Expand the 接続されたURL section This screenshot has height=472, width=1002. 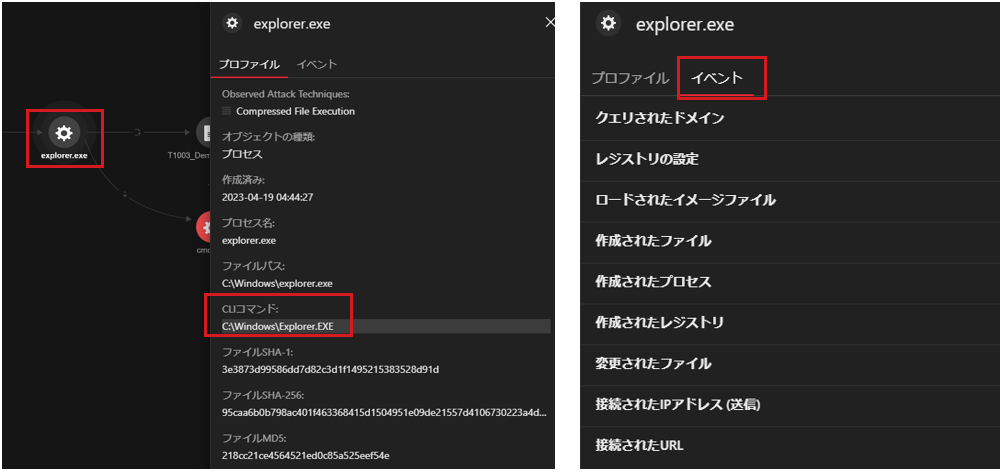click(639, 445)
